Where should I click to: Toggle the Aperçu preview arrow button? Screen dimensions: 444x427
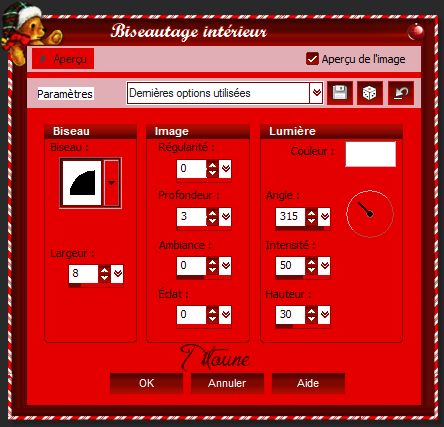pyautogui.click(x=63, y=59)
